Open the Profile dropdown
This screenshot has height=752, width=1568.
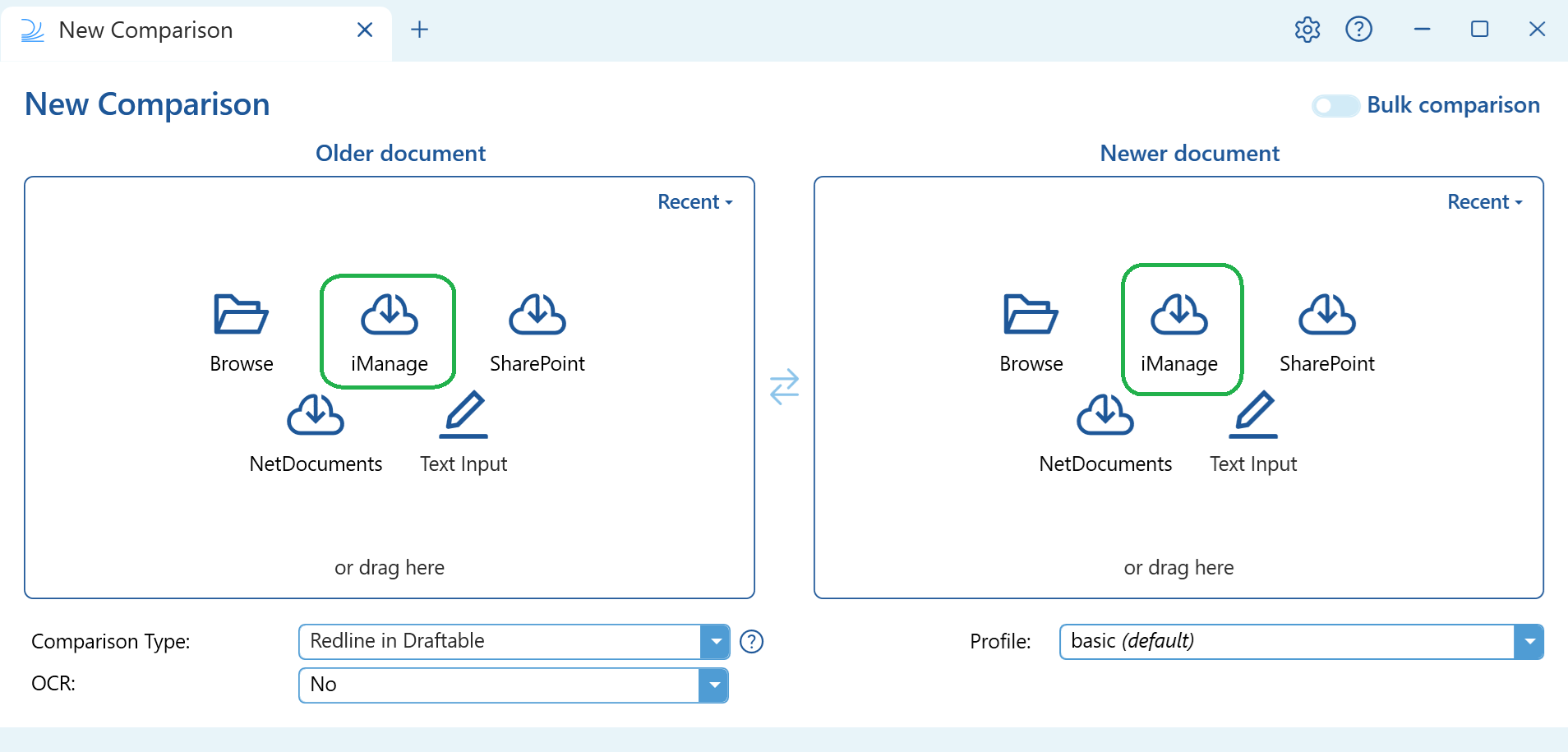pyautogui.click(x=1301, y=641)
